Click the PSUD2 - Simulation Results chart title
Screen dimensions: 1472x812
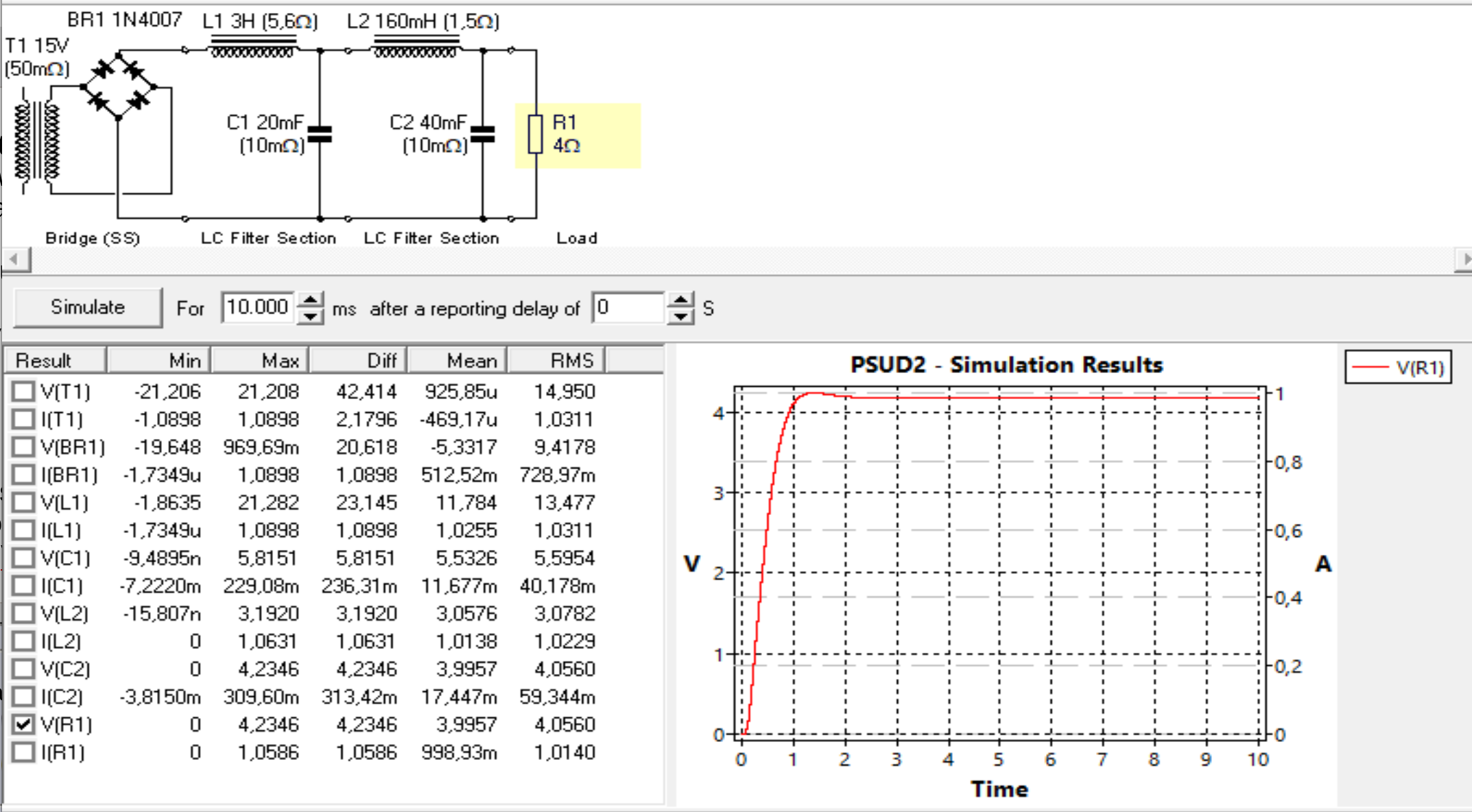[1006, 364]
